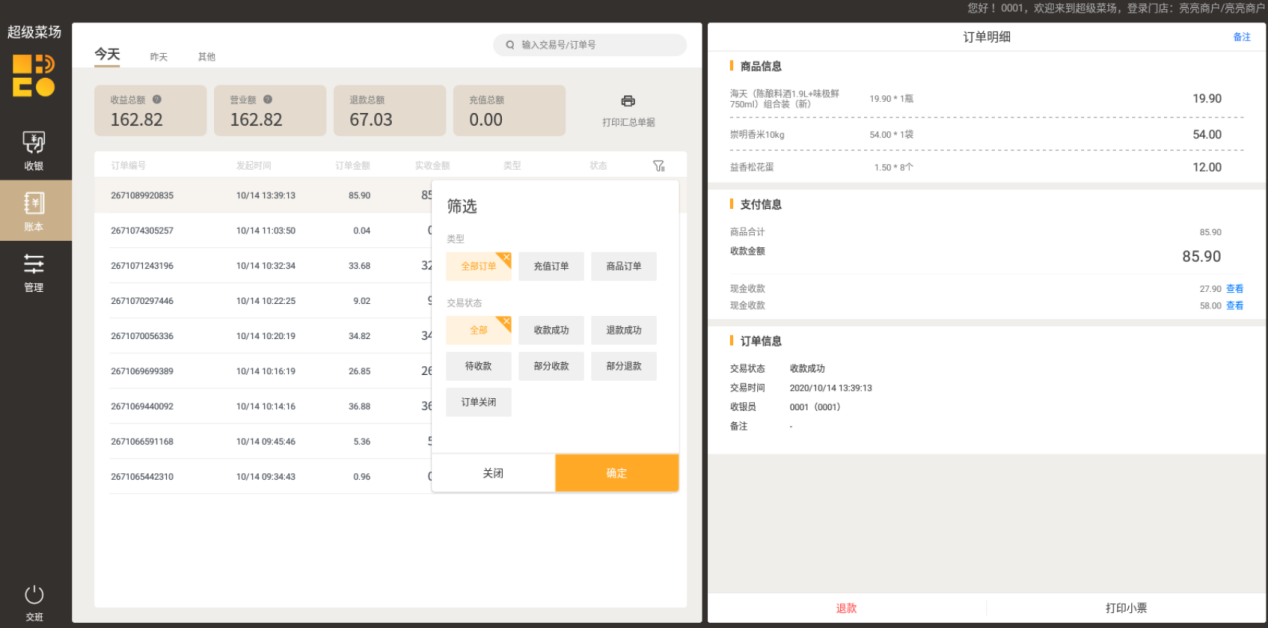Viewport: 1268px width, 628px height.
Task: Switch to the 今天 tab
Action: [107, 55]
